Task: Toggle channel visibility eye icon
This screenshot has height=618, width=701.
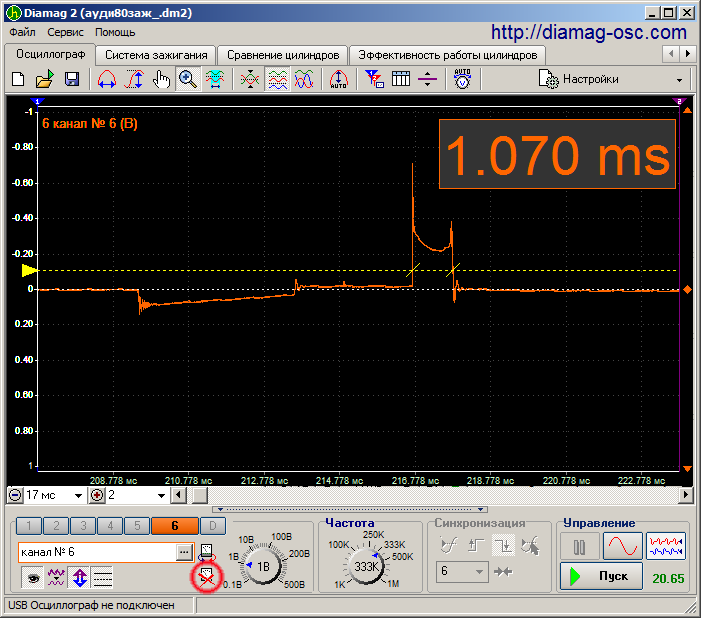Action: pos(33,578)
